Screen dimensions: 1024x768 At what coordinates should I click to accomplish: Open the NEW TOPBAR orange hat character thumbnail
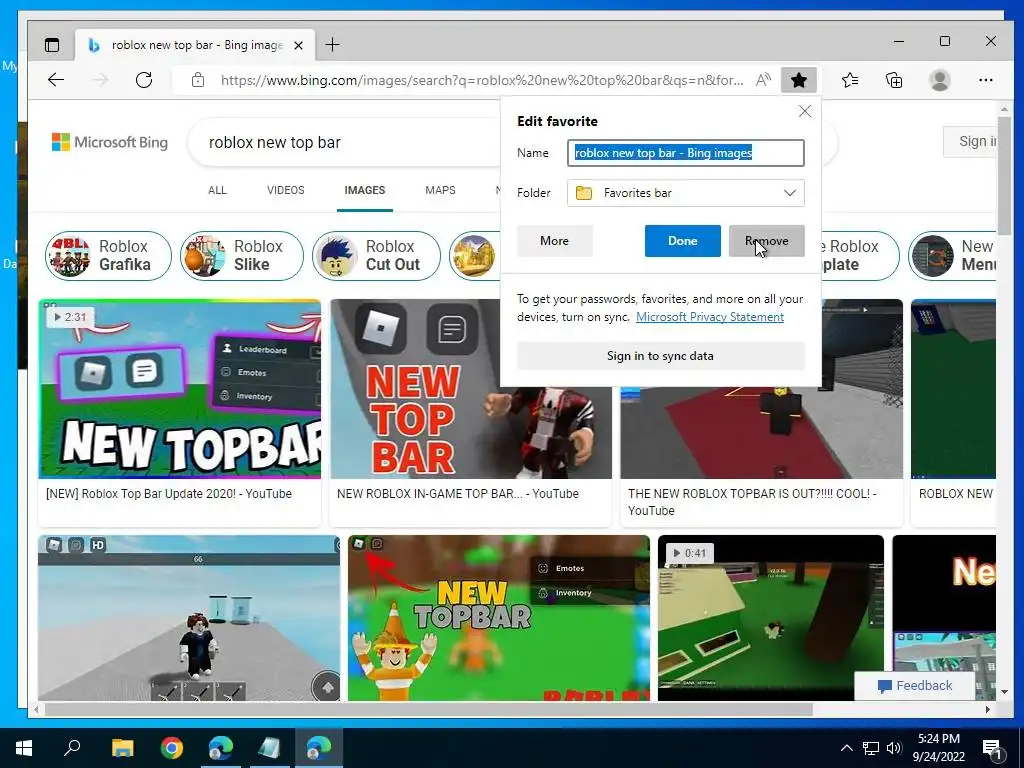pos(498,618)
